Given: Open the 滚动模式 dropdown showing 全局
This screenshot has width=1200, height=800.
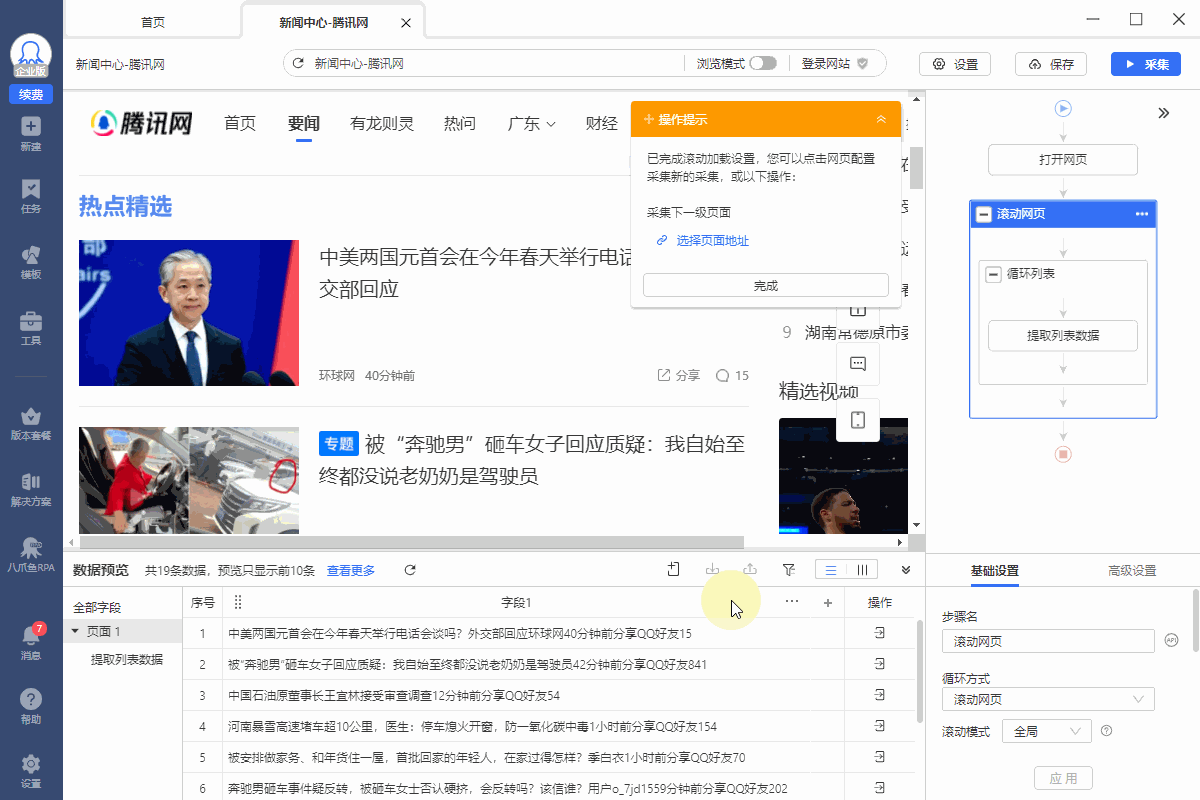Looking at the screenshot, I should pos(1046,732).
